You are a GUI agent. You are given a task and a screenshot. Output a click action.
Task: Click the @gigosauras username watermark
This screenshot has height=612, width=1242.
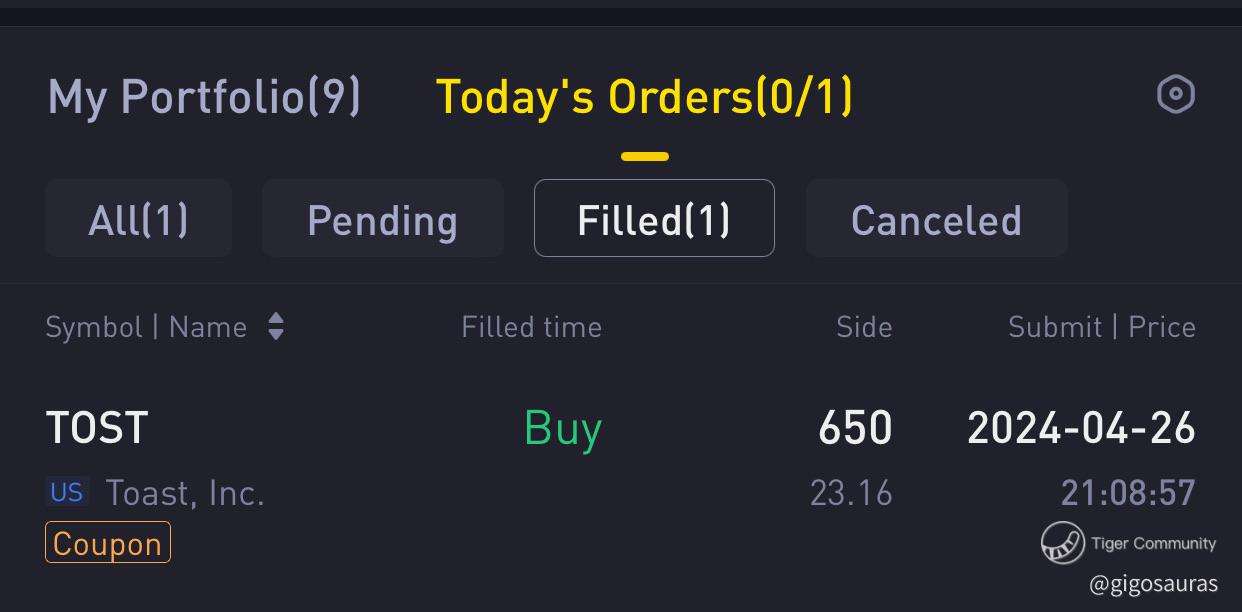[x=1154, y=584]
